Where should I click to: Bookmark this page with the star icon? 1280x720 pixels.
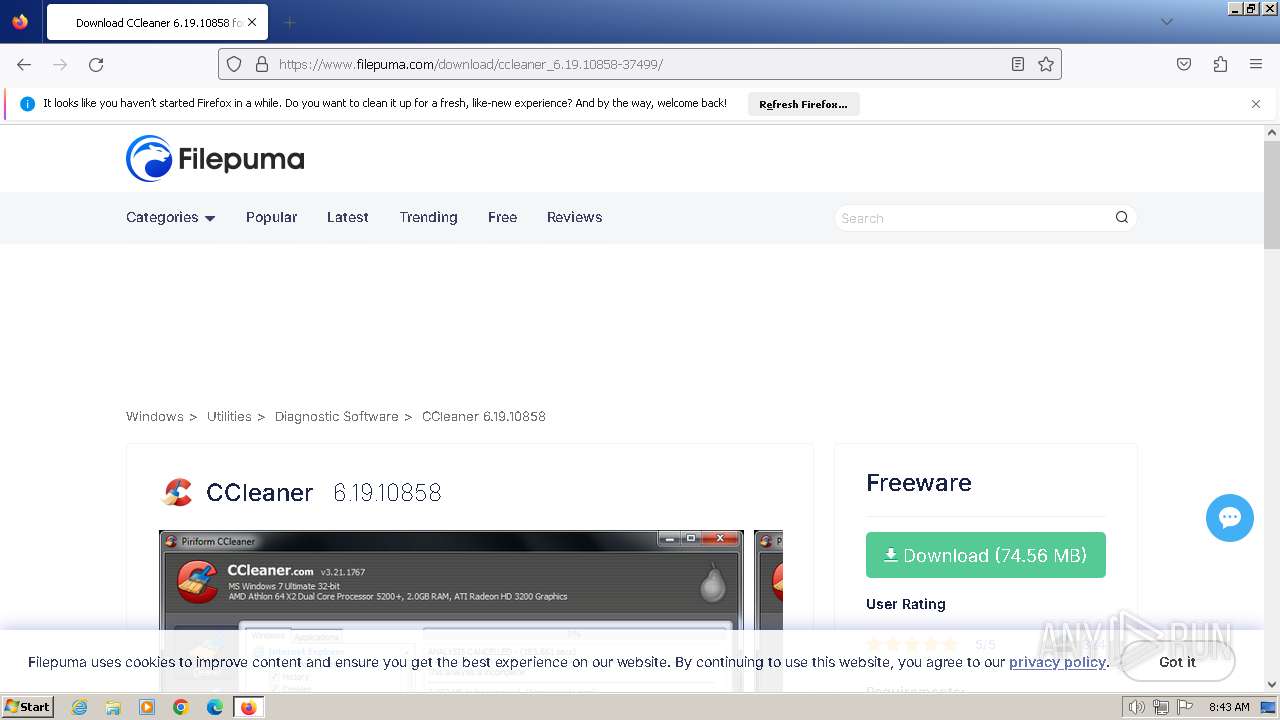(1046, 64)
